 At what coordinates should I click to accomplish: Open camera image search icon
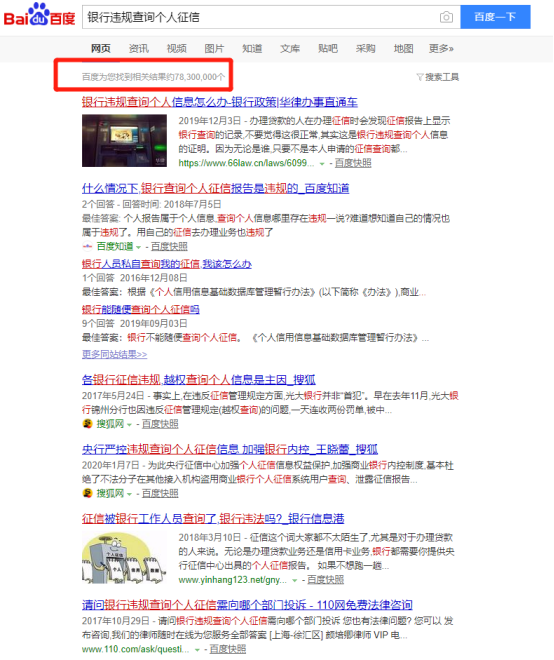pyautogui.click(x=446, y=17)
